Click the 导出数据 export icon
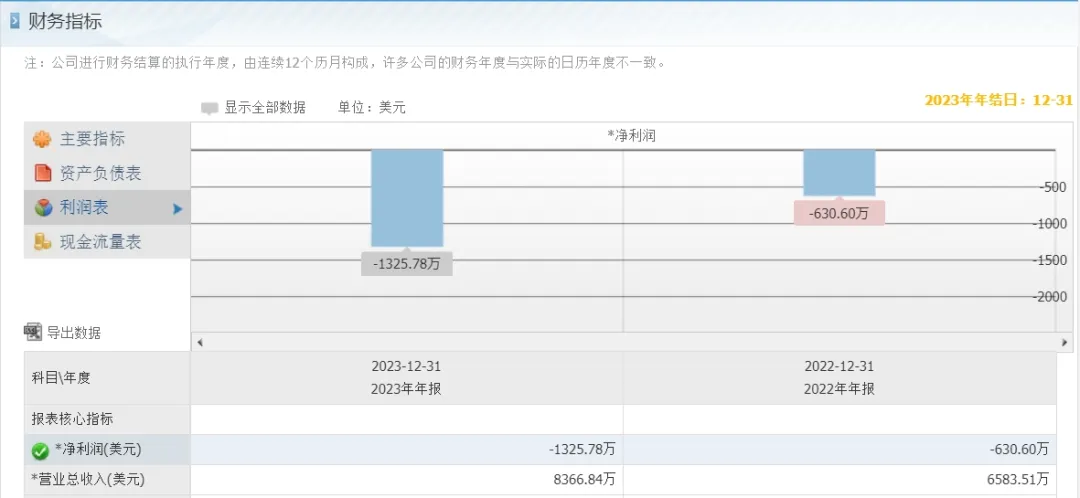1080x498 pixels. (x=32, y=332)
